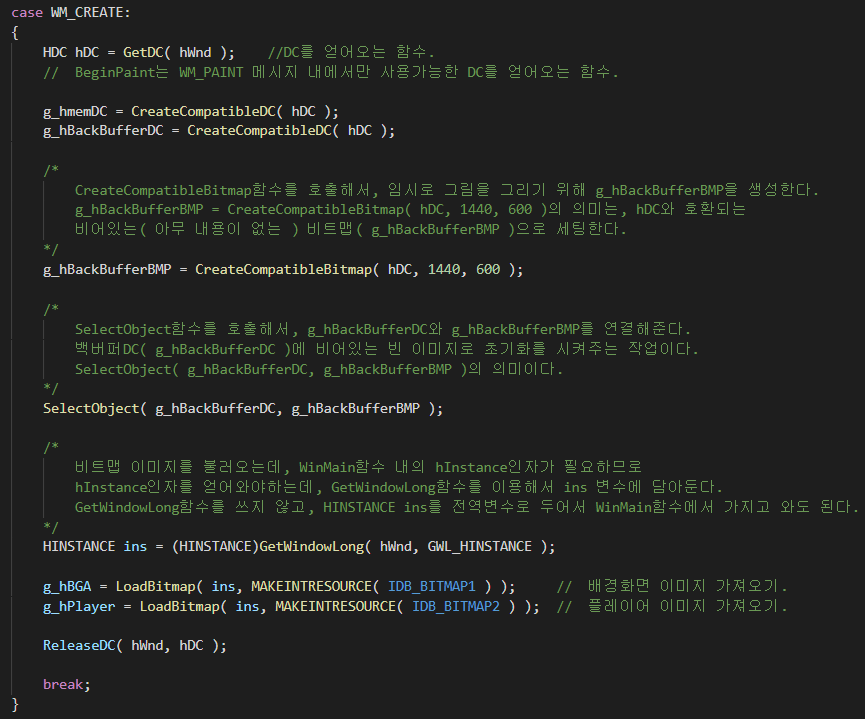Click 'g_hBGA' variable name
Image resolution: width=865 pixels, height=719 pixels.
pyautogui.click(x=67, y=586)
